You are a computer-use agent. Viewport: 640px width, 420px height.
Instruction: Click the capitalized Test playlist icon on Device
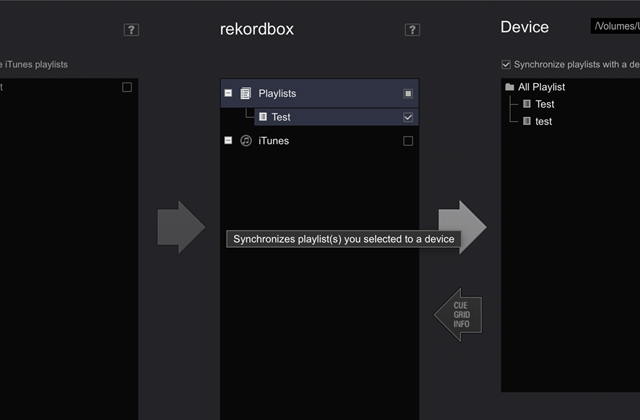(x=527, y=104)
